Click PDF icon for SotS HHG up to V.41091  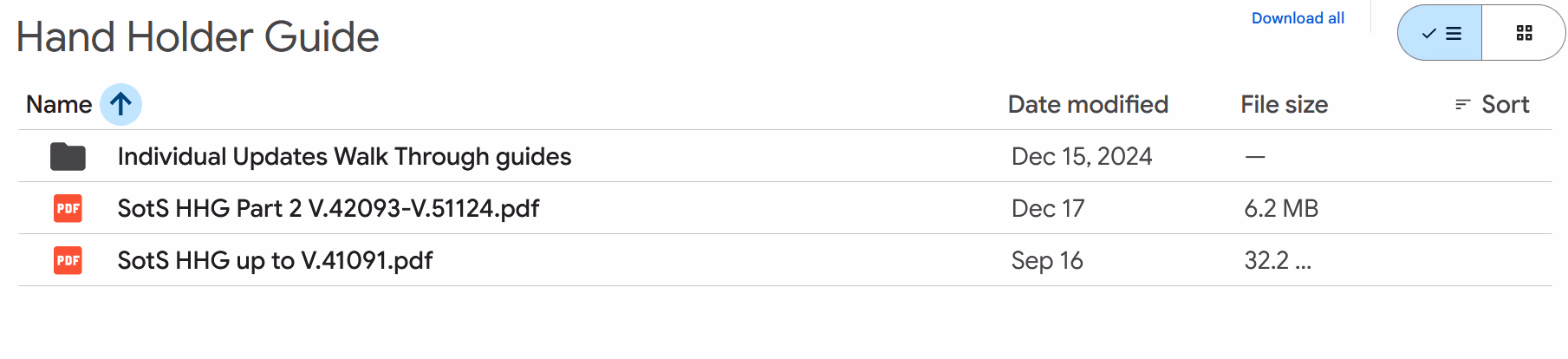[68, 261]
